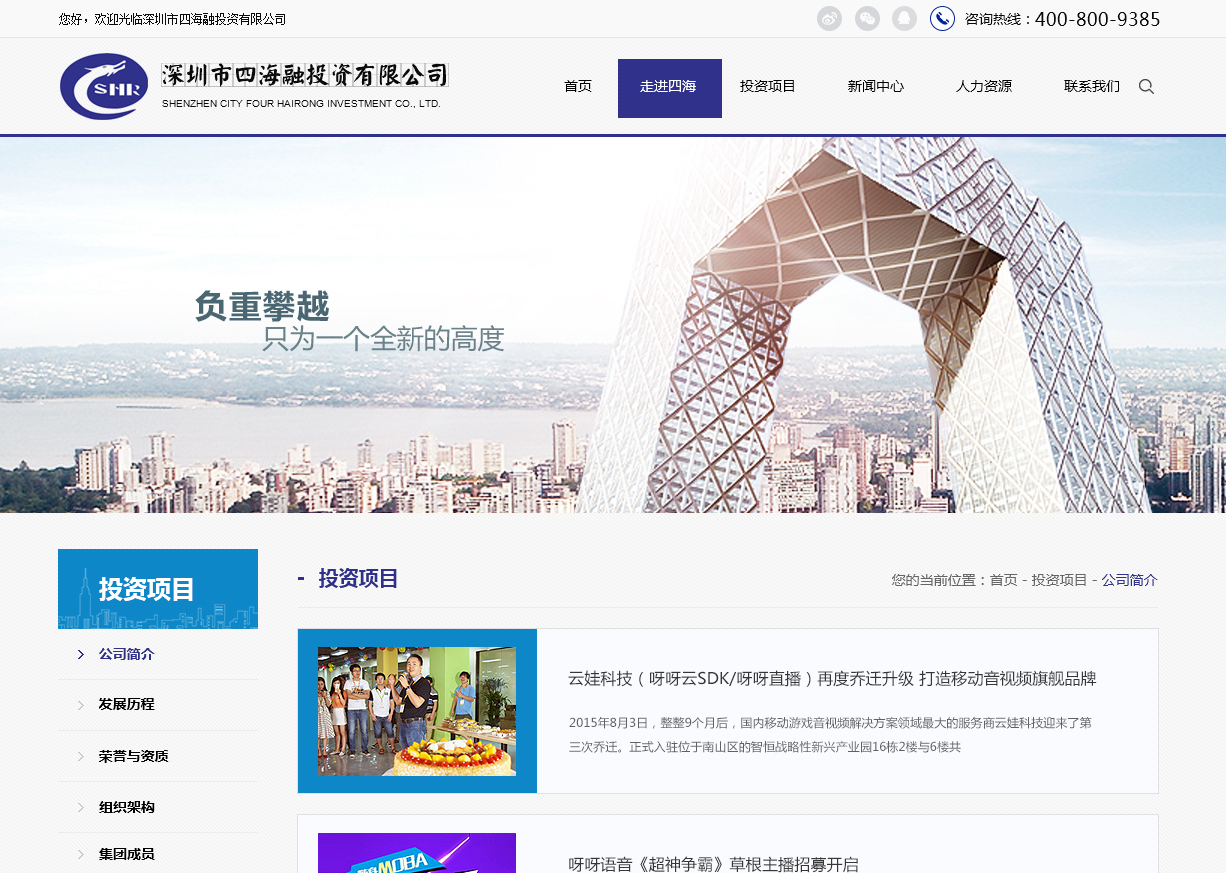Click the cake celebration news thumbnail

(x=417, y=711)
